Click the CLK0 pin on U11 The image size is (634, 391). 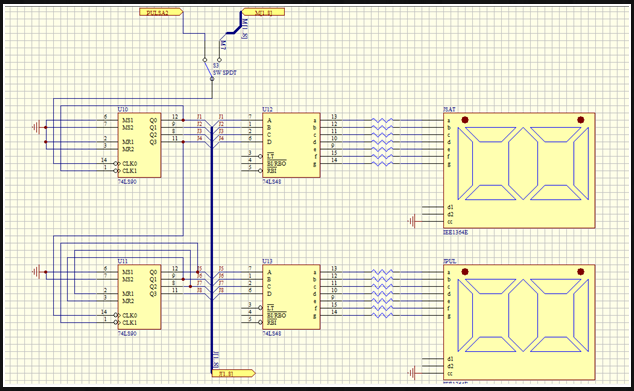129,315
